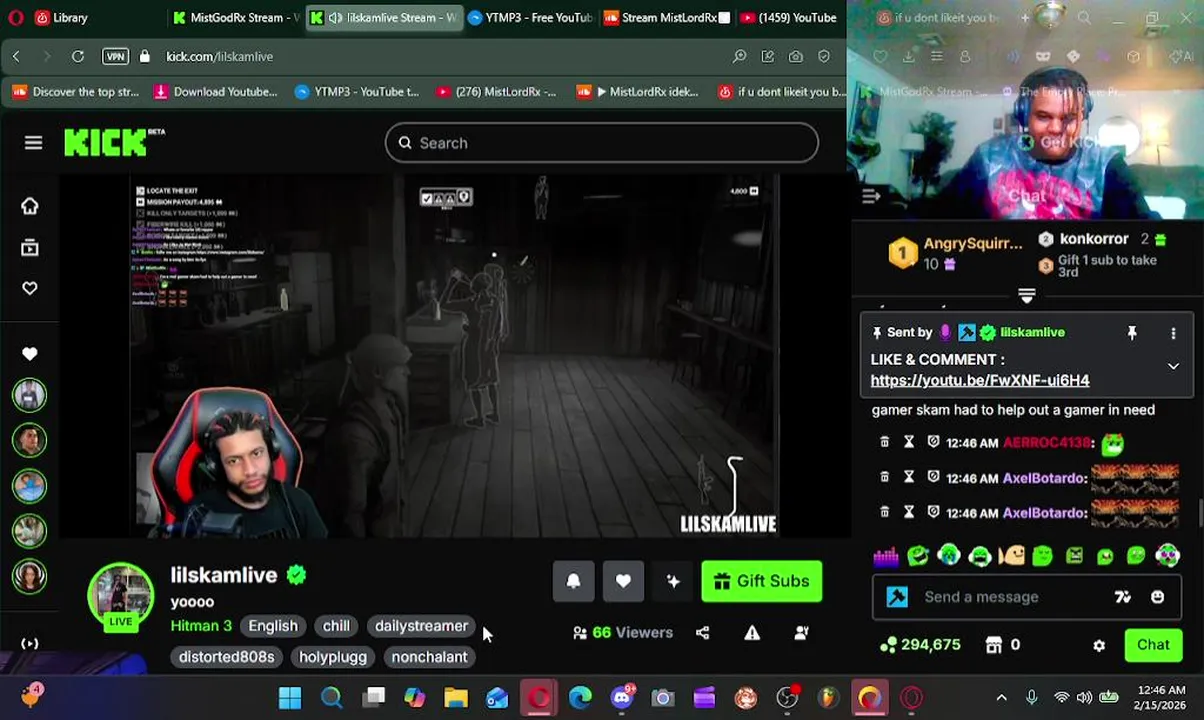The width and height of the screenshot is (1204, 720).
Task: Take snapshot with camera icon in address bar
Action: click(x=795, y=56)
